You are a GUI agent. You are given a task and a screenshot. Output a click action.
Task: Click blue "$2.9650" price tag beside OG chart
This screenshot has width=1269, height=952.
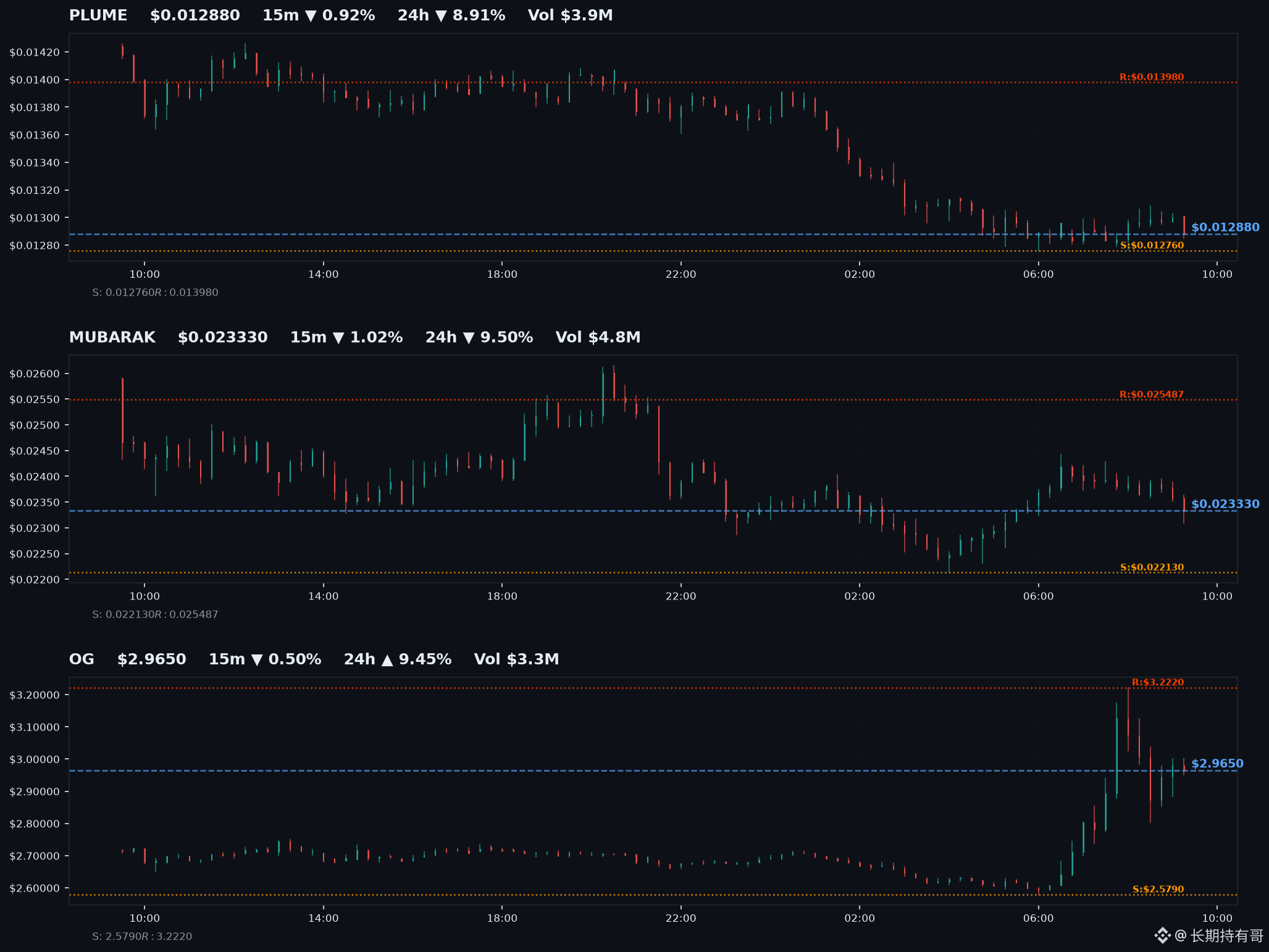click(x=1217, y=764)
